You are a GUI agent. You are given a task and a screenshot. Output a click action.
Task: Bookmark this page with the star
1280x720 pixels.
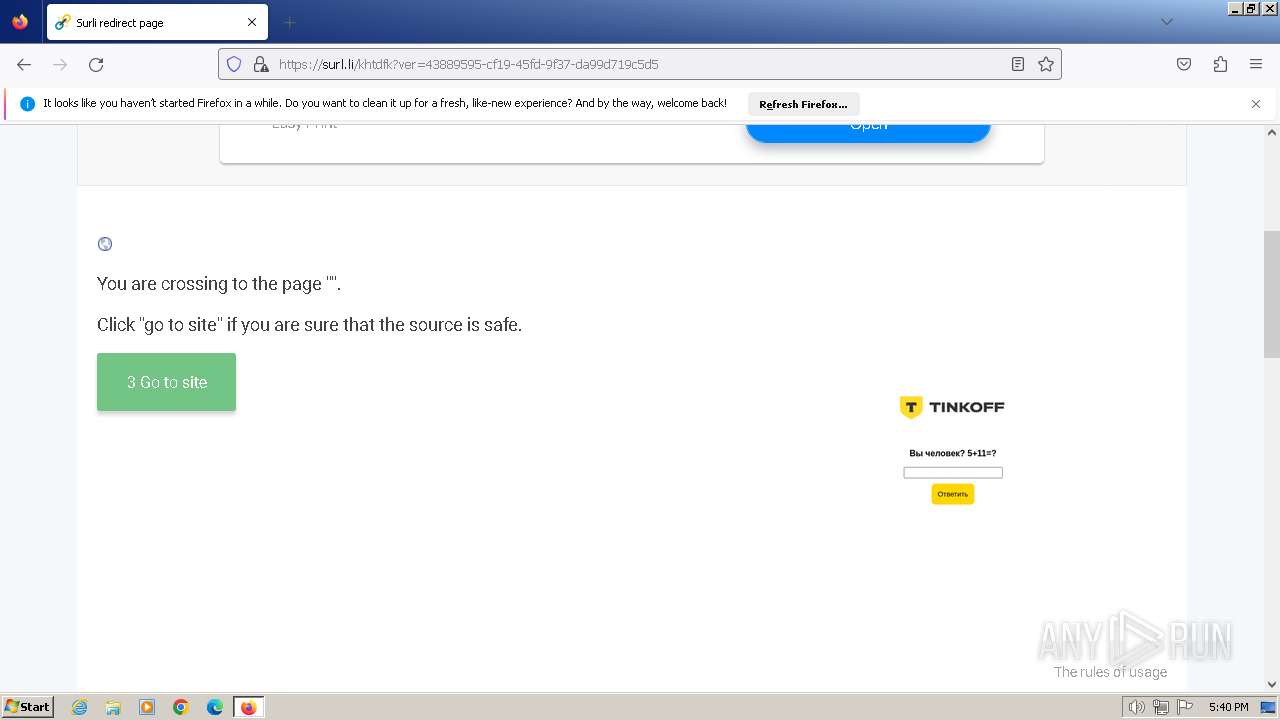pos(1046,64)
